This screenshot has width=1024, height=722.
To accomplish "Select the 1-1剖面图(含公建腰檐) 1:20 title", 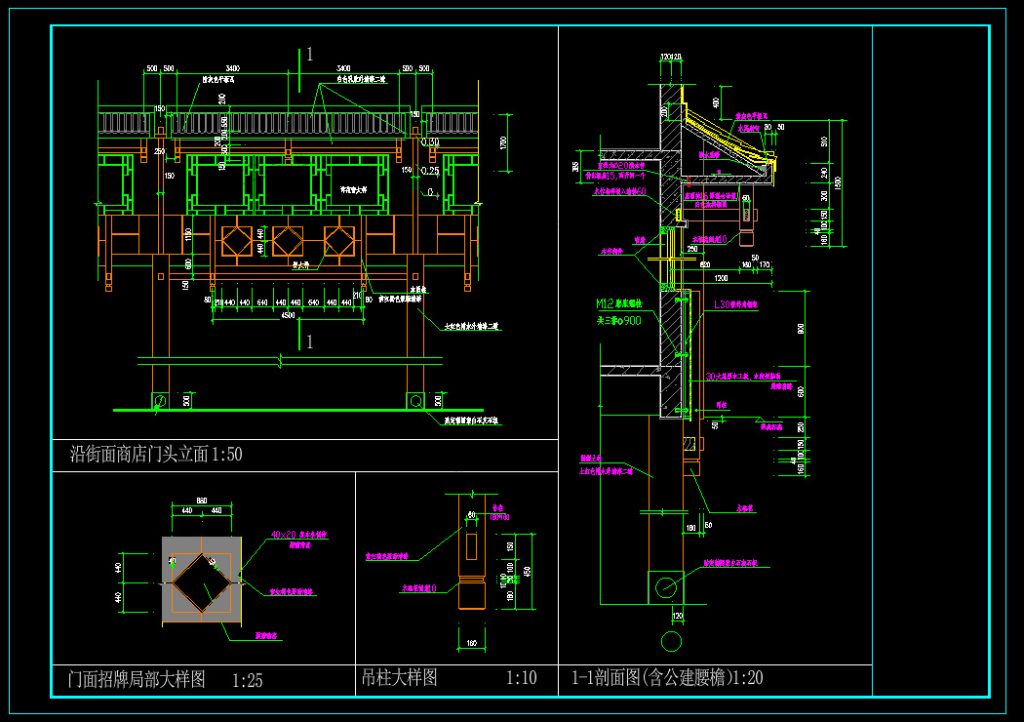I will pyautogui.click(x=667, y=678).
